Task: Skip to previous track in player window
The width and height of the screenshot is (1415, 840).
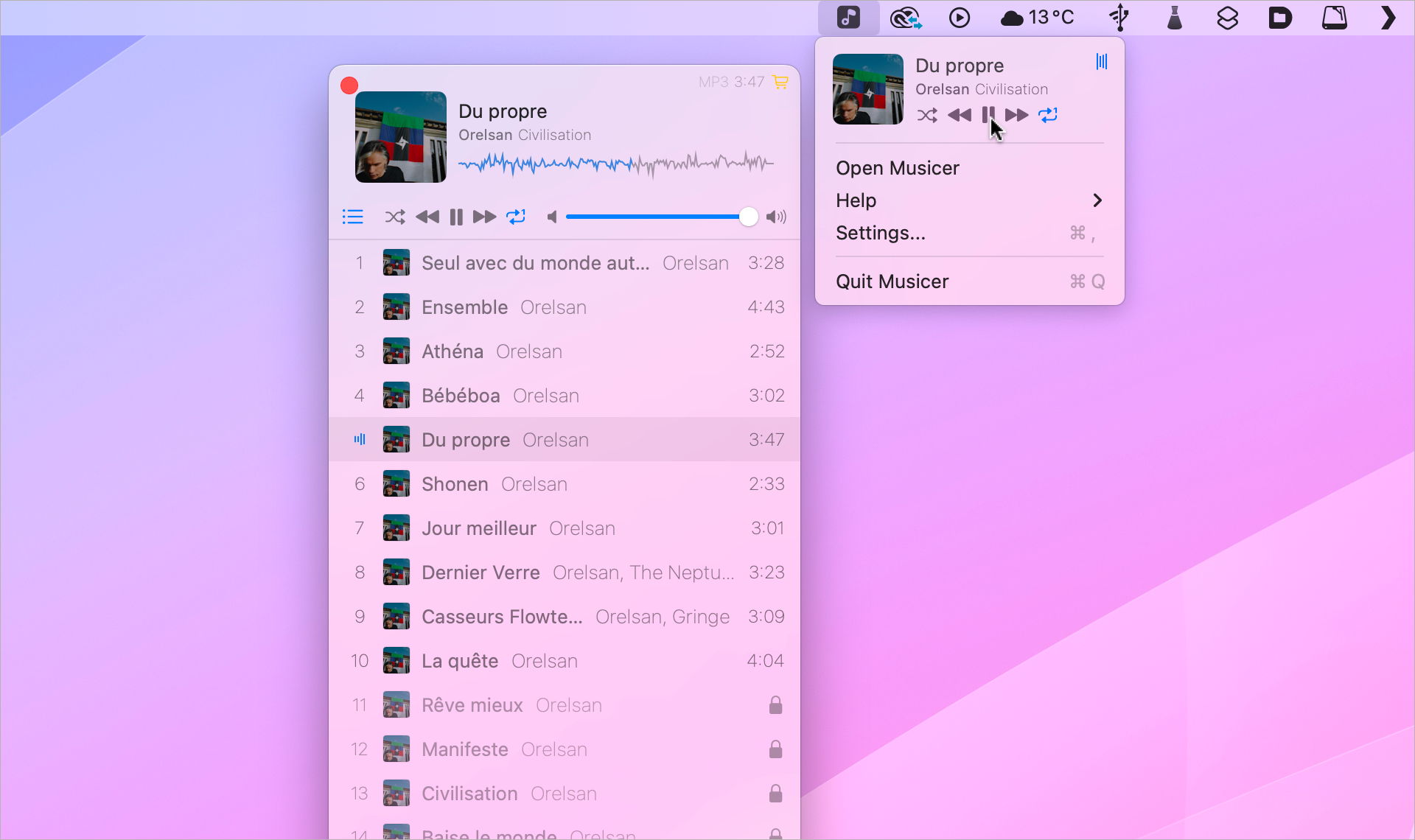Action: [x=427, y=217]
